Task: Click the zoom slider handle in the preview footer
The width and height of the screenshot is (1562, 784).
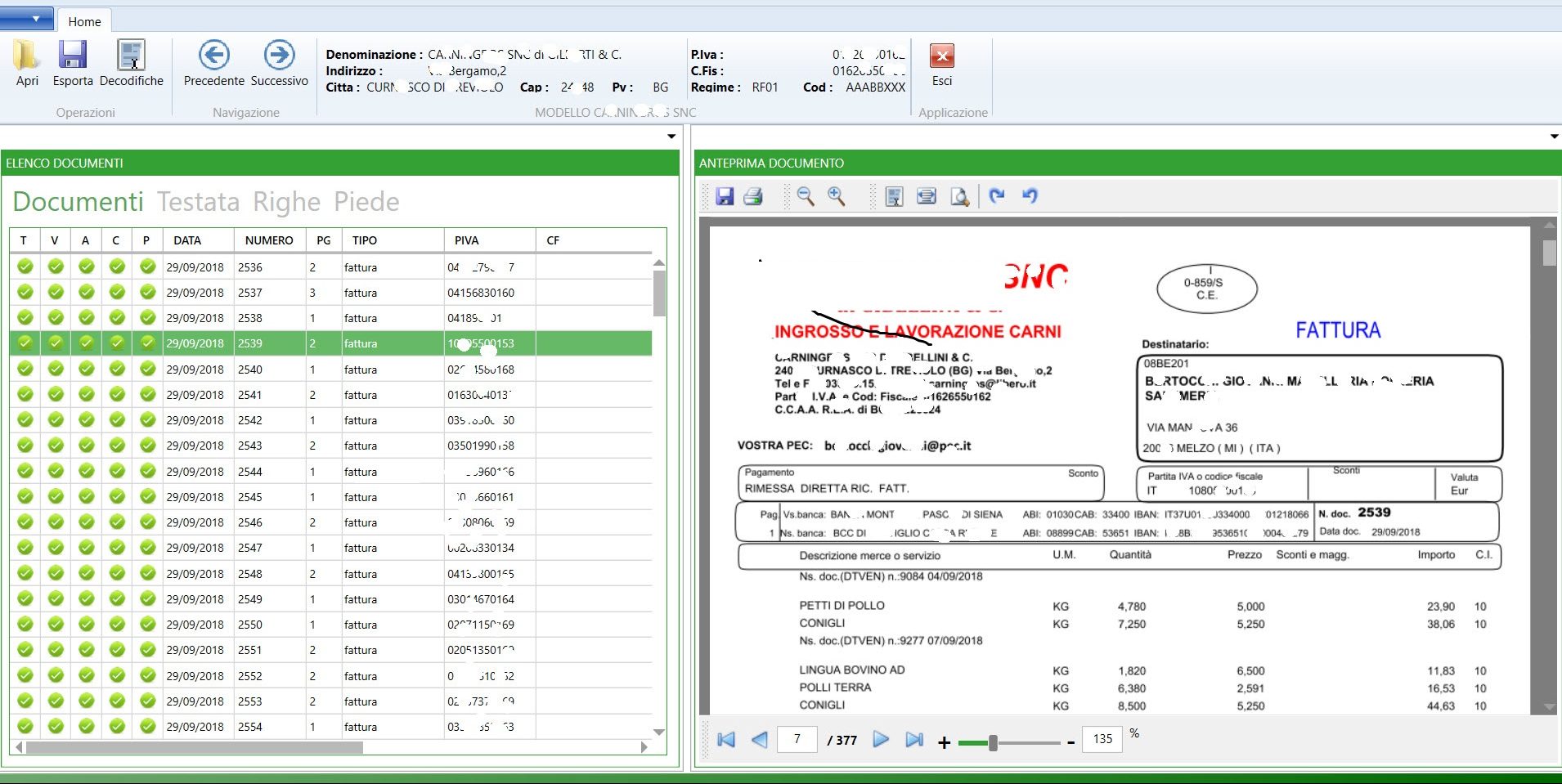Action: pyautogui.click(x=993, y=742)
